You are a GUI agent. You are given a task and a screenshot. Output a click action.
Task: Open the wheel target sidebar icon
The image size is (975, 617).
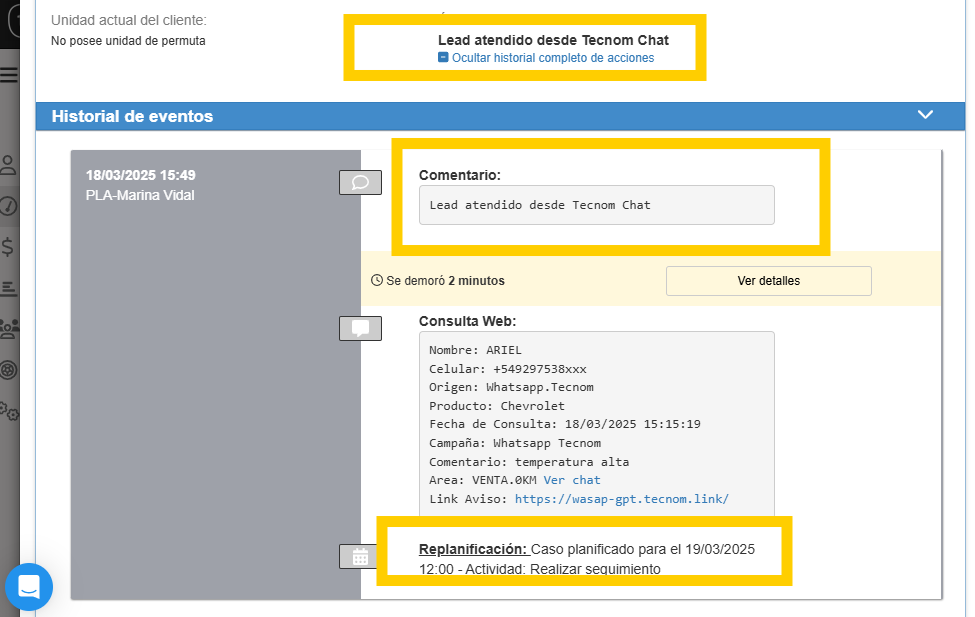click(8, 370)
